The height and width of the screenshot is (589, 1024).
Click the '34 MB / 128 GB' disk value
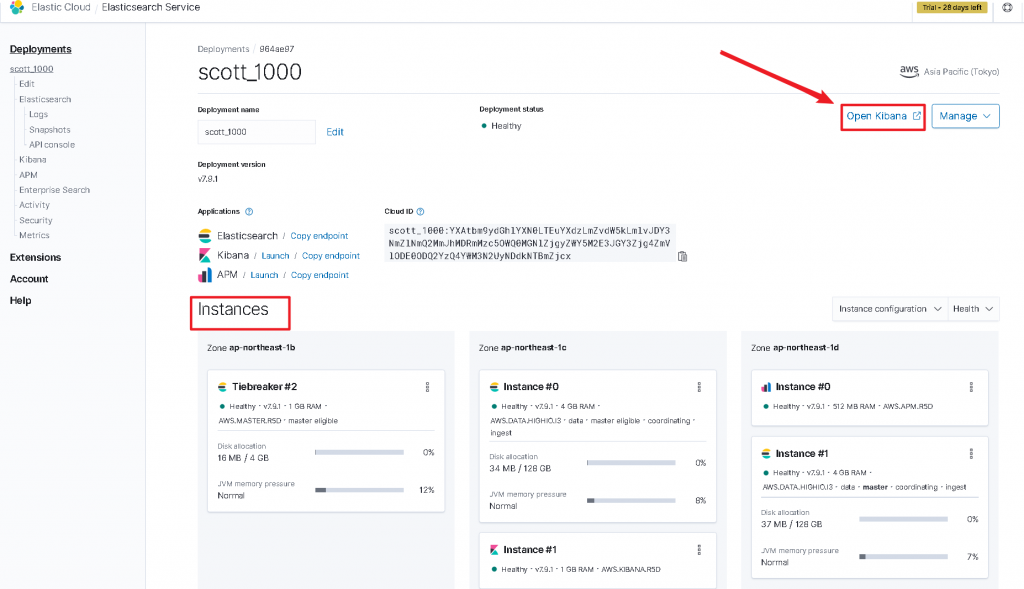point(520,469)
